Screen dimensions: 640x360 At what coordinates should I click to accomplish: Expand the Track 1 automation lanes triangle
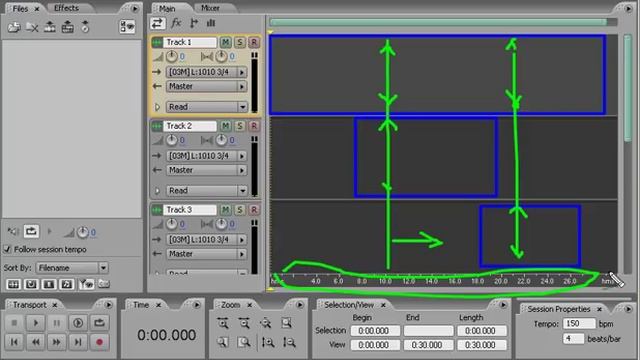click(157, 107)
